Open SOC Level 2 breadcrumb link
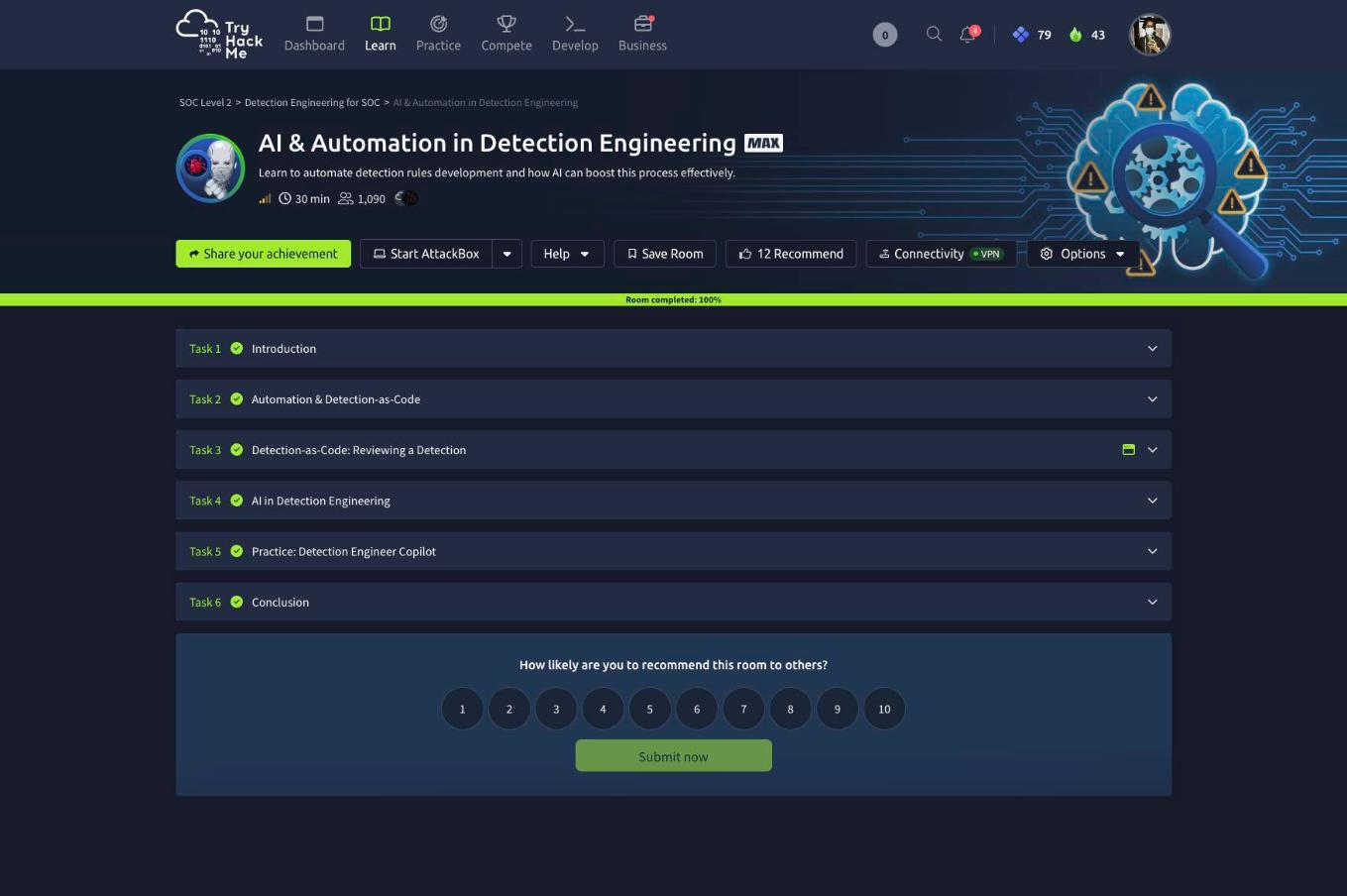 205,102
